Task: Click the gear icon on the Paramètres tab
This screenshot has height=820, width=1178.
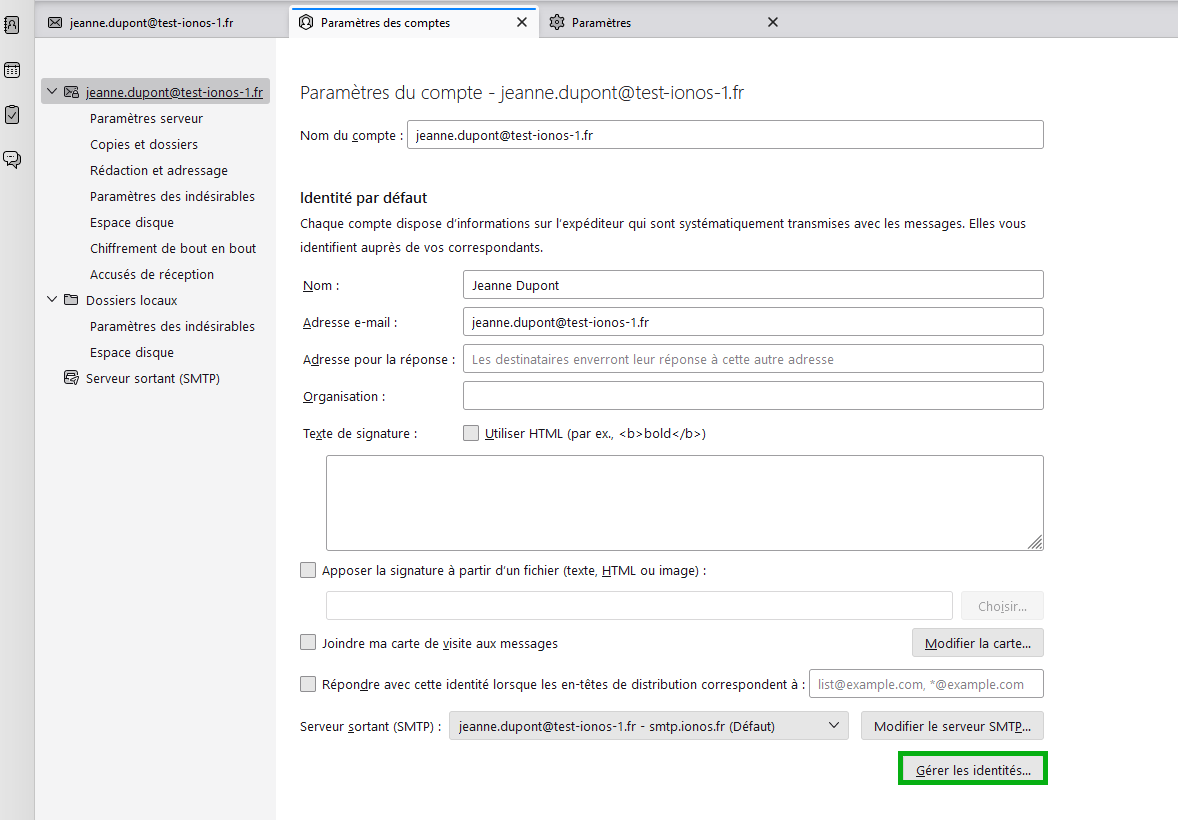Action: (x=557, y=23)
